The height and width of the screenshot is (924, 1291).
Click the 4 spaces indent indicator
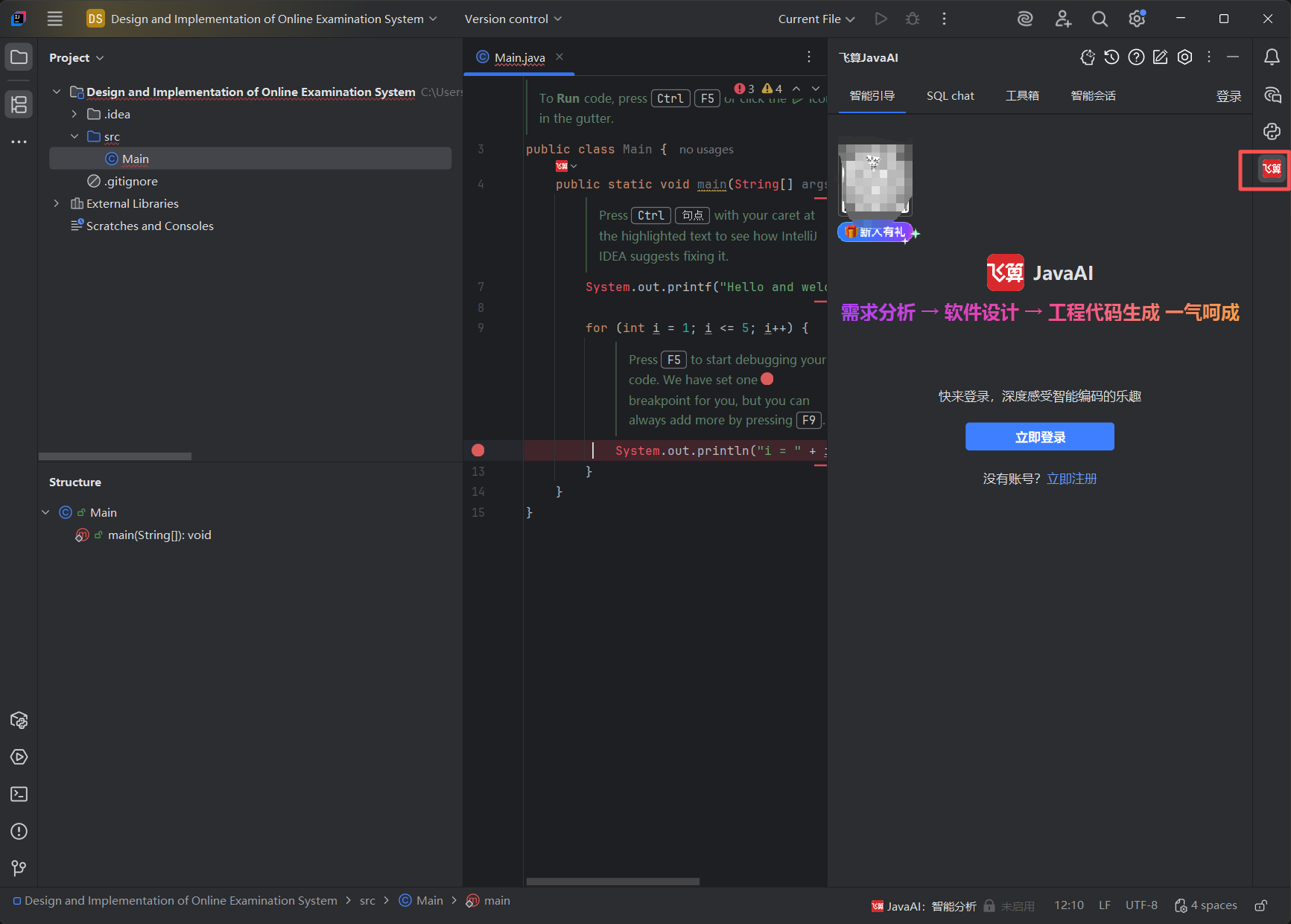pos(1206,905)
